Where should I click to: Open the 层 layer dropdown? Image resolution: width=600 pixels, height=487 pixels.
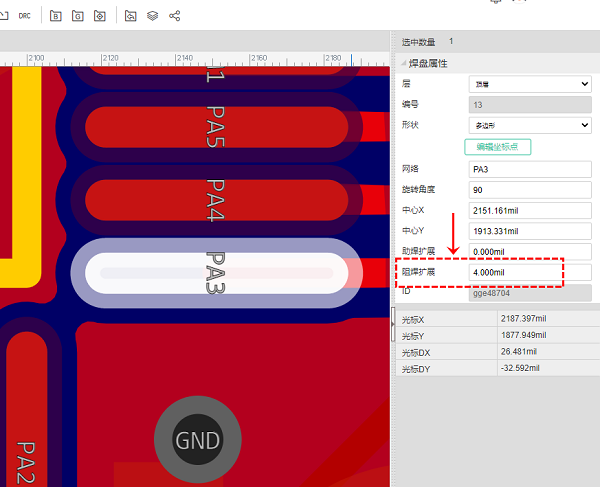coord(530,84)
